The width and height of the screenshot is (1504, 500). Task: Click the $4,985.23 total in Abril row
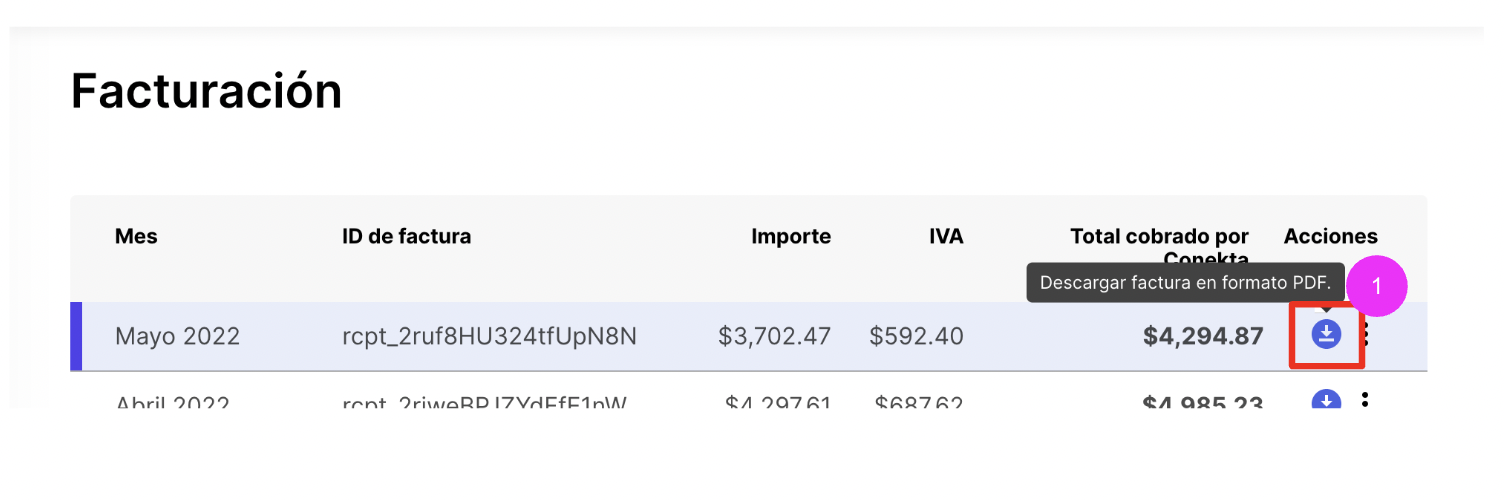pyautogui.click(x=1203, y=402)
